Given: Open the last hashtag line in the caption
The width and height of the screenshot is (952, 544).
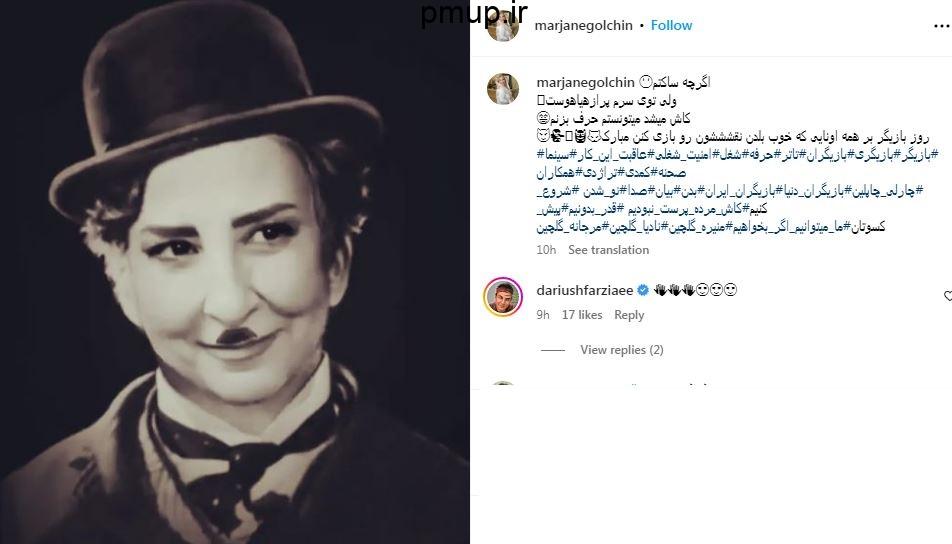Looking at the screenshot, I should coord(711,227).
